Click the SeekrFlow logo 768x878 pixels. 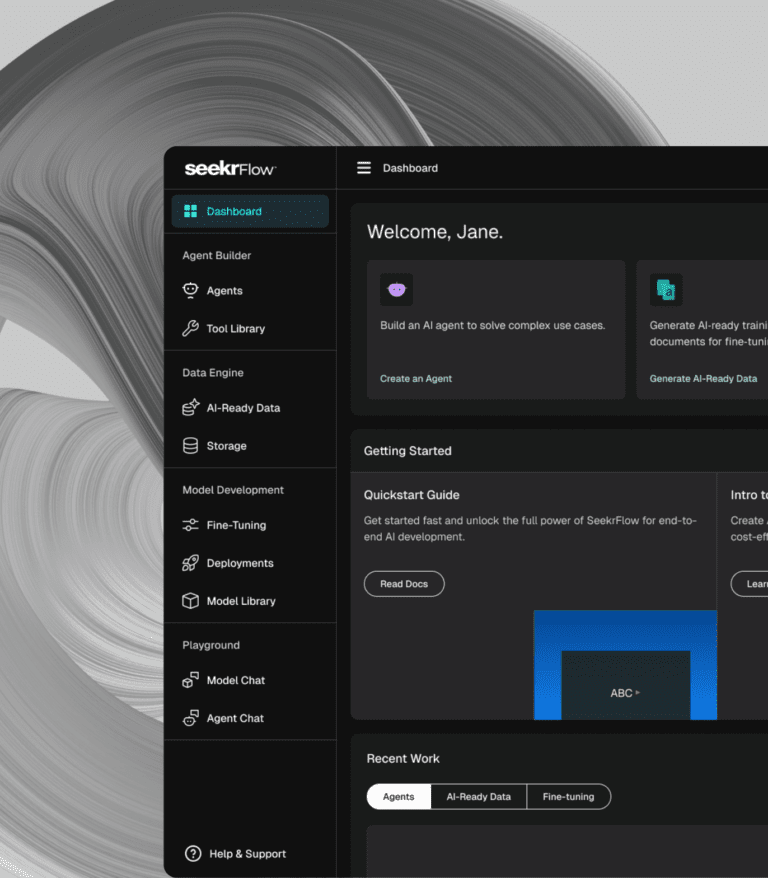230,168
